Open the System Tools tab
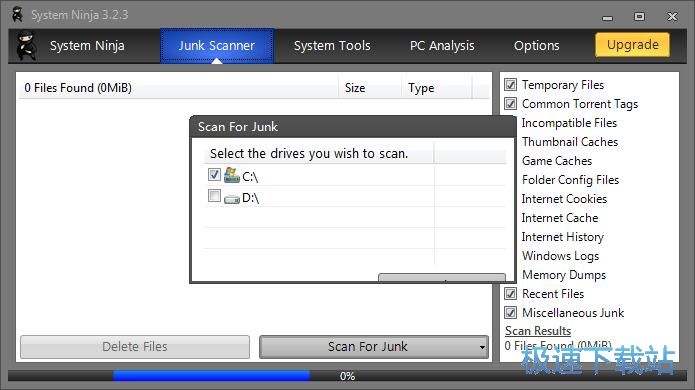Screen dimensions: 695x390 [x=332, y=46]
